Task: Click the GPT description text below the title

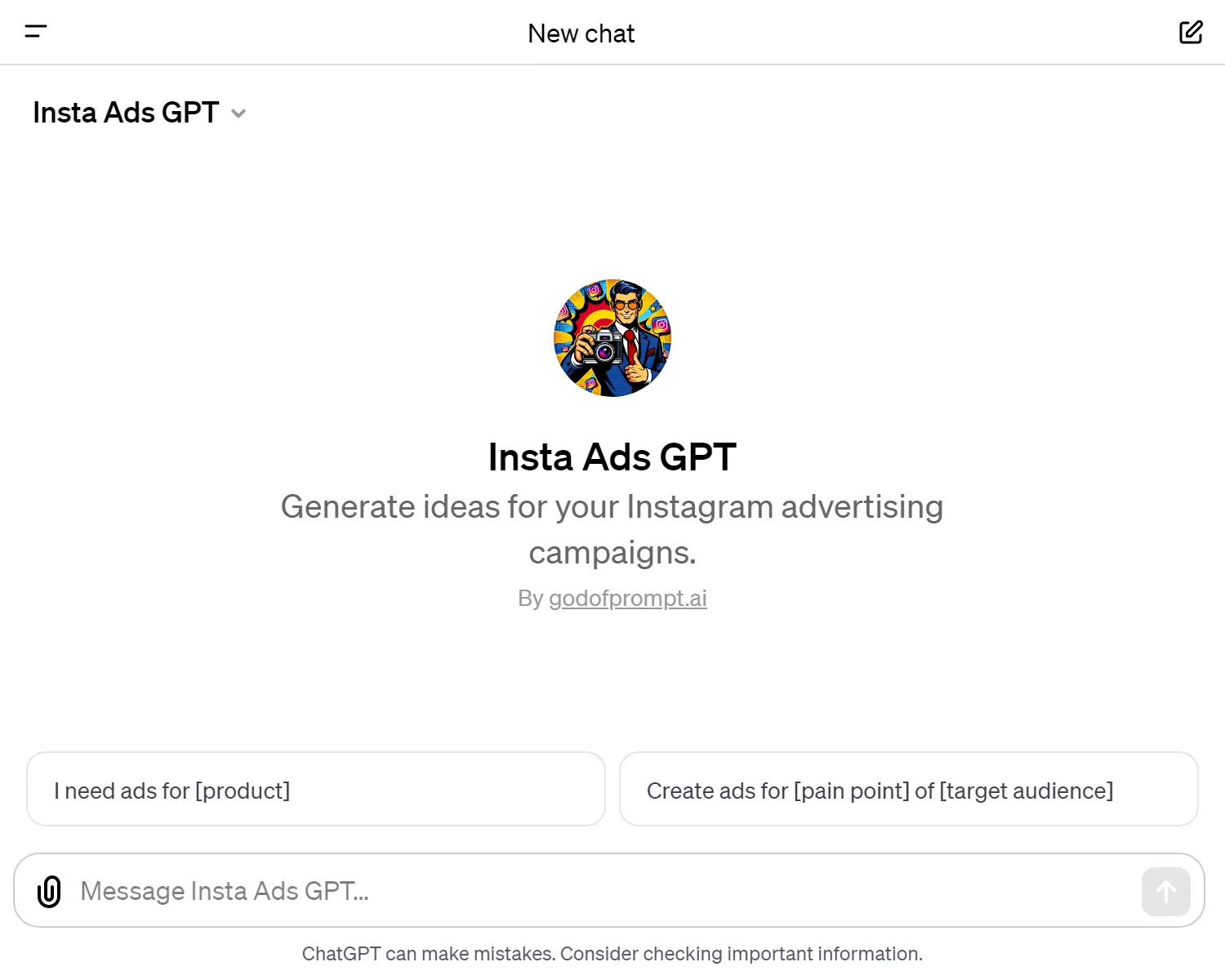Action: click(x=612, y=529)
